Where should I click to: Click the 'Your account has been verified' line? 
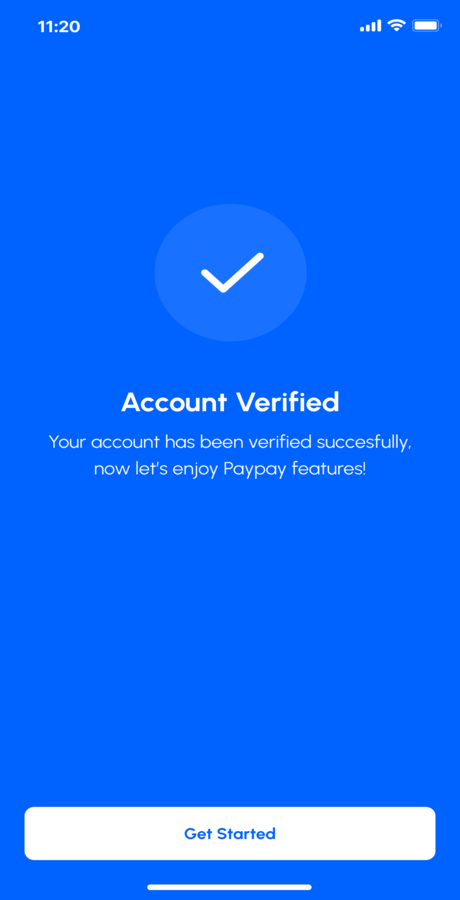(x=230, y=443)
